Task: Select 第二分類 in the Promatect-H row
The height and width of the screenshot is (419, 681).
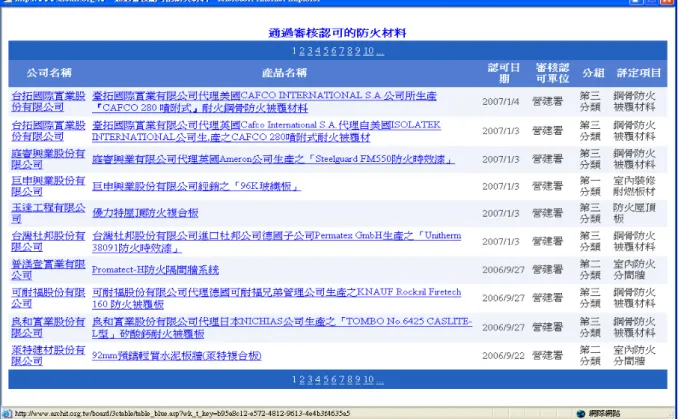Action: coord(590,270)
